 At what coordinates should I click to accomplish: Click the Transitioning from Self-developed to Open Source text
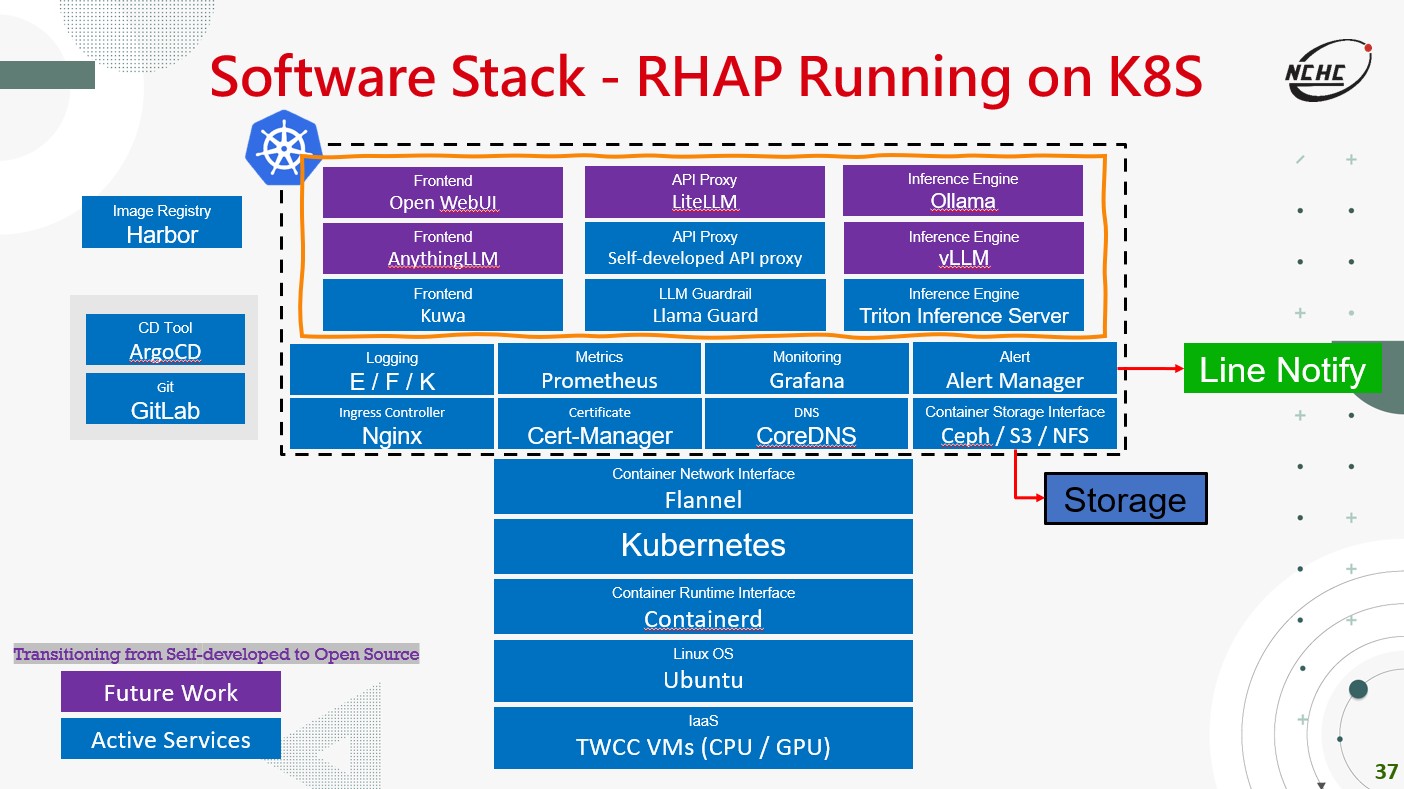click(x=216, y=655)
